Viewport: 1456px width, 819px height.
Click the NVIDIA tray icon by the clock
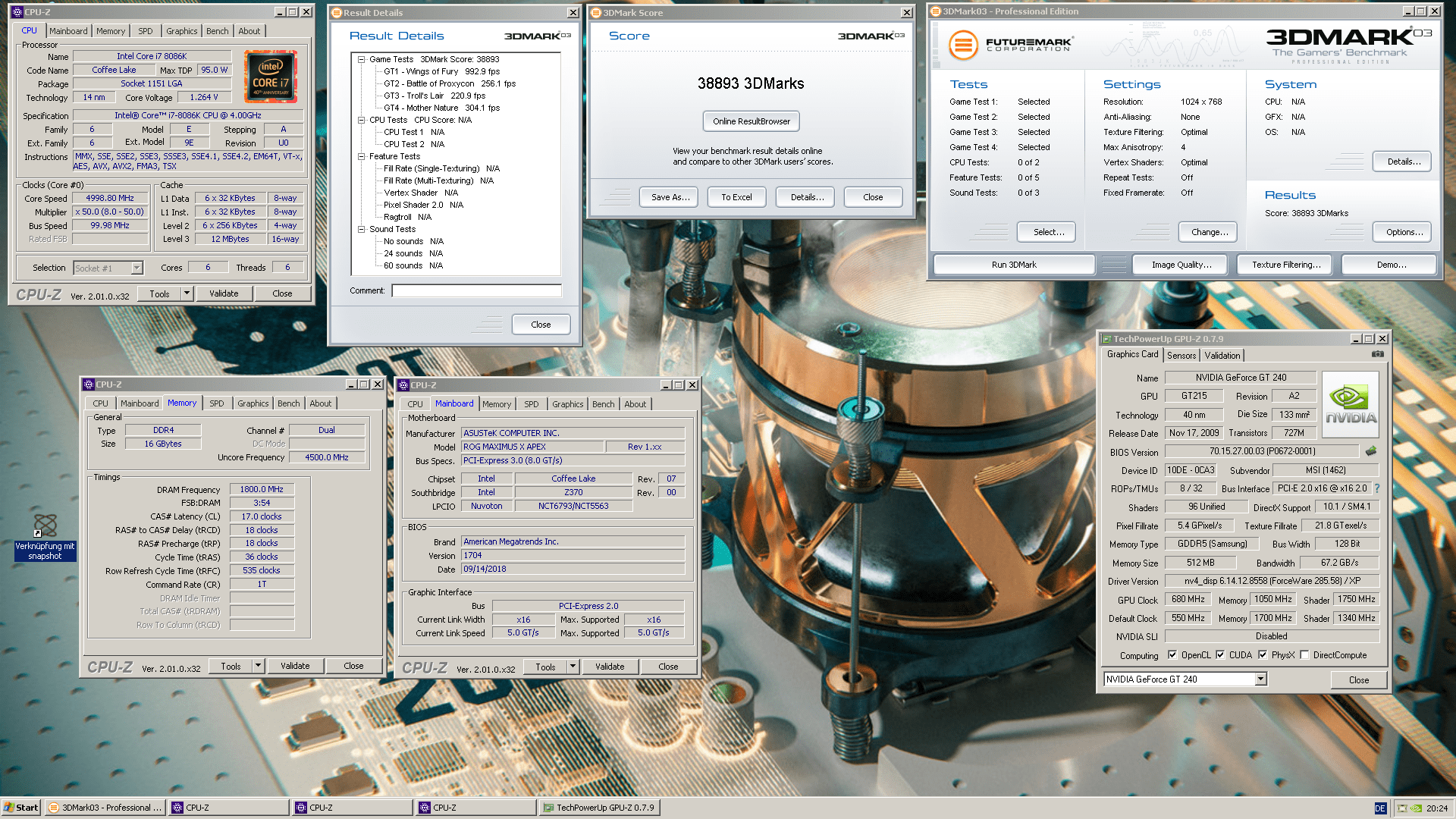click(x=1415, y=808)
